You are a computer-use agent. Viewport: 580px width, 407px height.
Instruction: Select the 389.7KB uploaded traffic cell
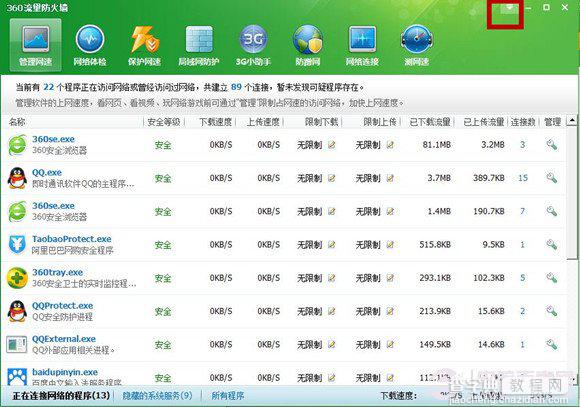coord(489,178)
